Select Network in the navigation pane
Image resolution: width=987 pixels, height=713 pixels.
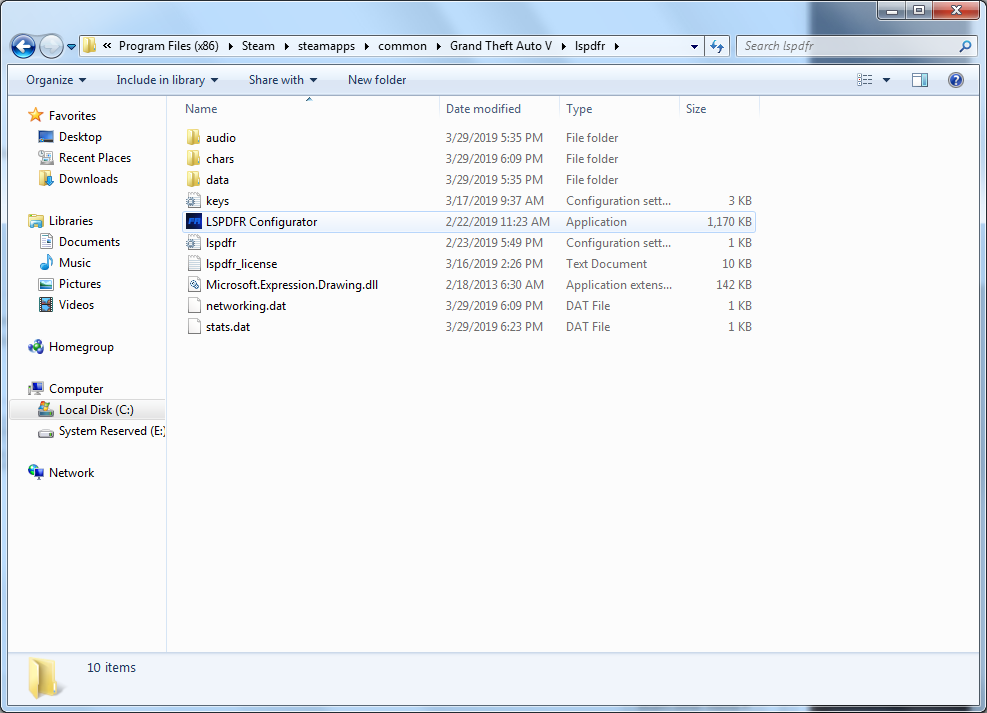[x=71, y=473]
